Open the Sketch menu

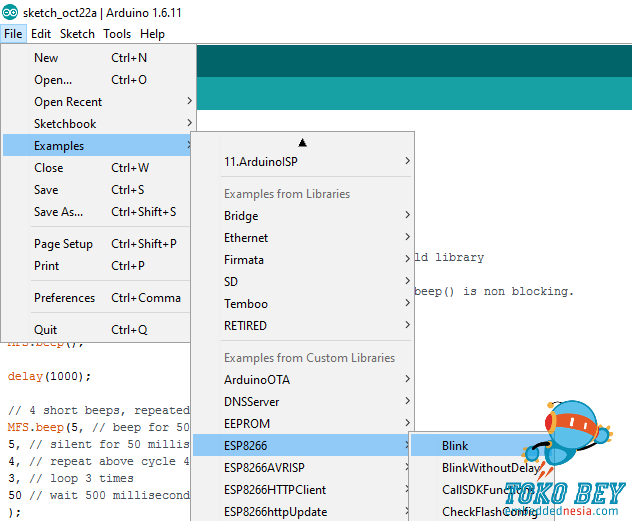(77, 34)
